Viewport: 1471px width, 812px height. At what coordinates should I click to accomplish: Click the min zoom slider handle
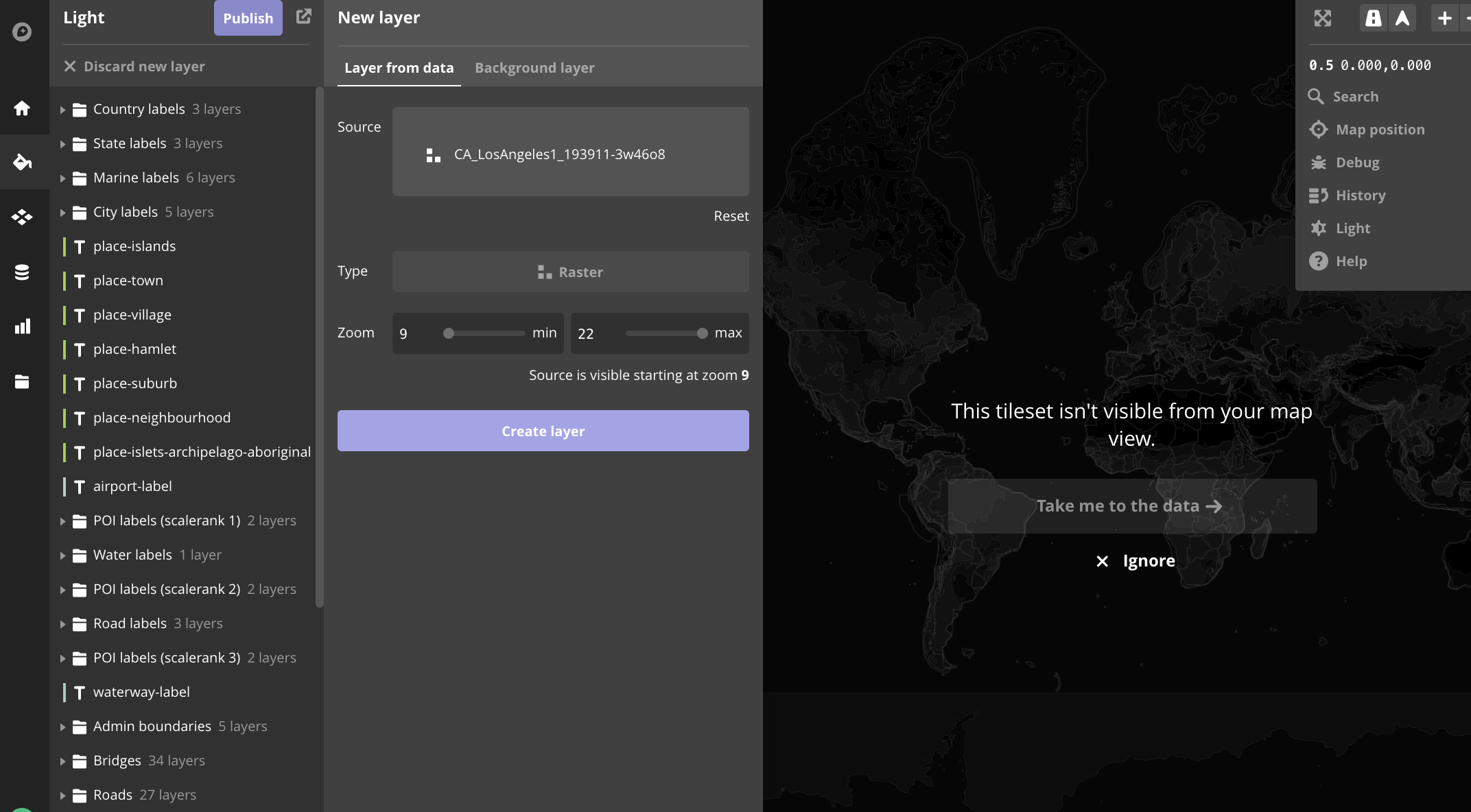click(449, 333)
